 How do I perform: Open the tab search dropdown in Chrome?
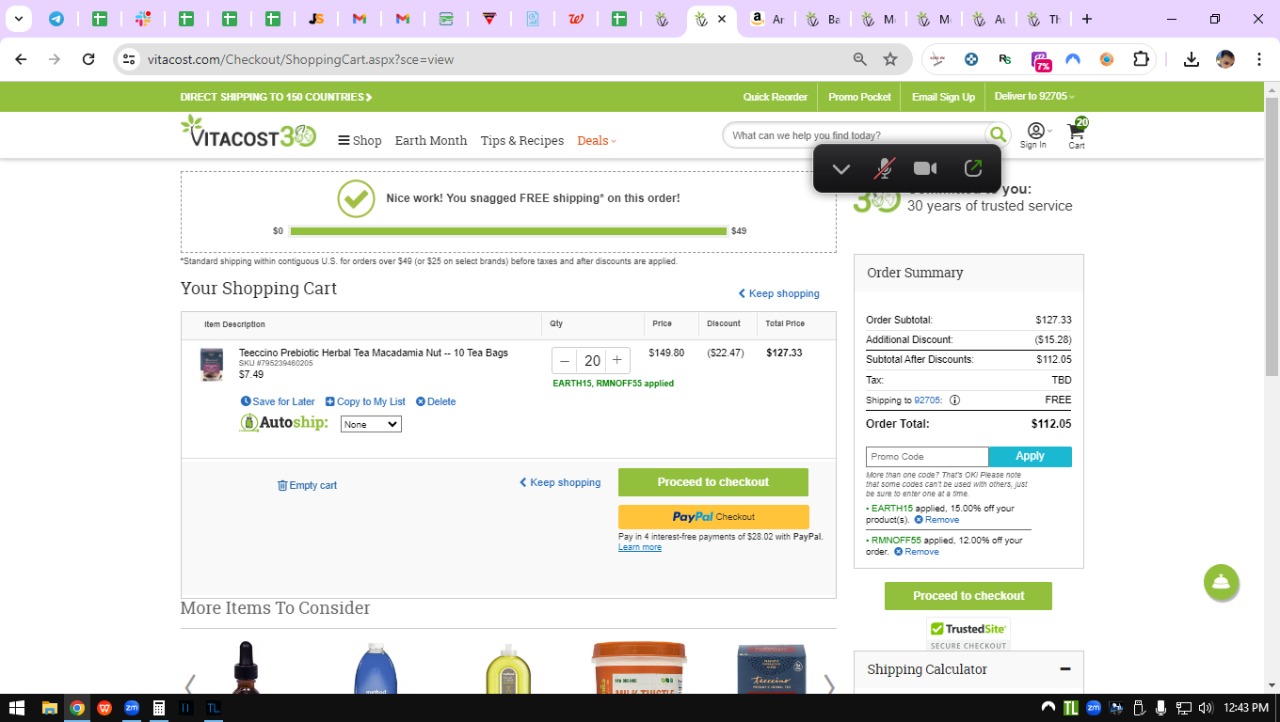(x=18, y=19)
